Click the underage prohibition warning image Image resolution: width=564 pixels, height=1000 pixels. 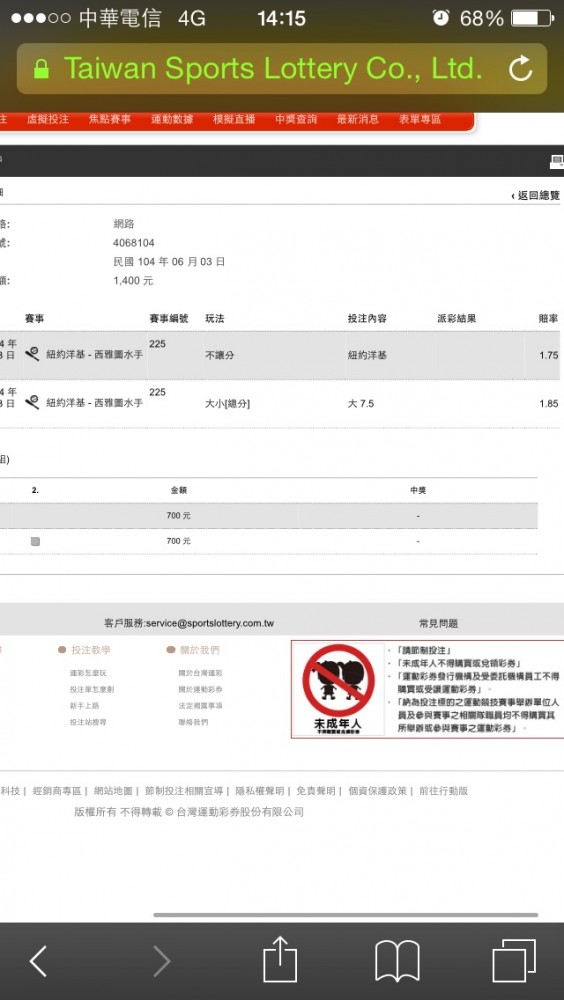(x=338, y=689)
